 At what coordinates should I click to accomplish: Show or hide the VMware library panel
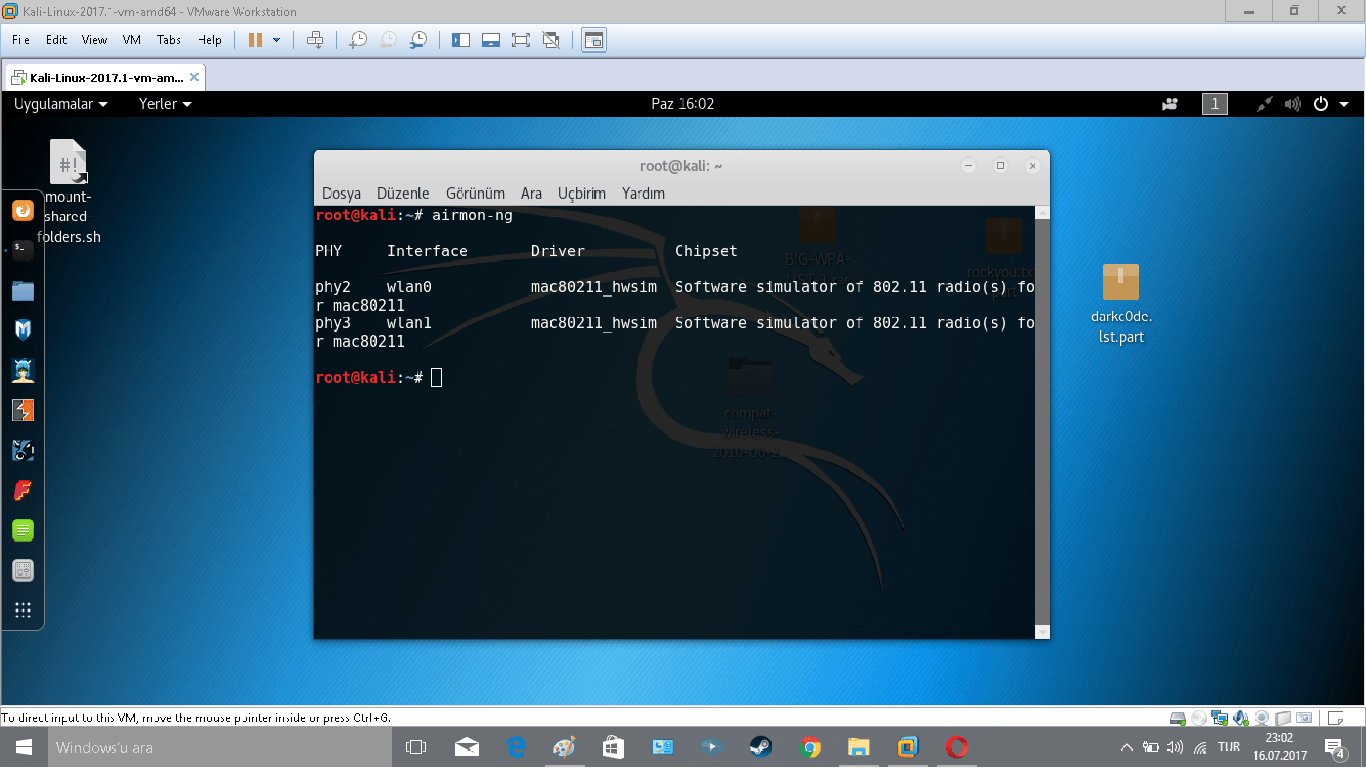coord(461,40)
